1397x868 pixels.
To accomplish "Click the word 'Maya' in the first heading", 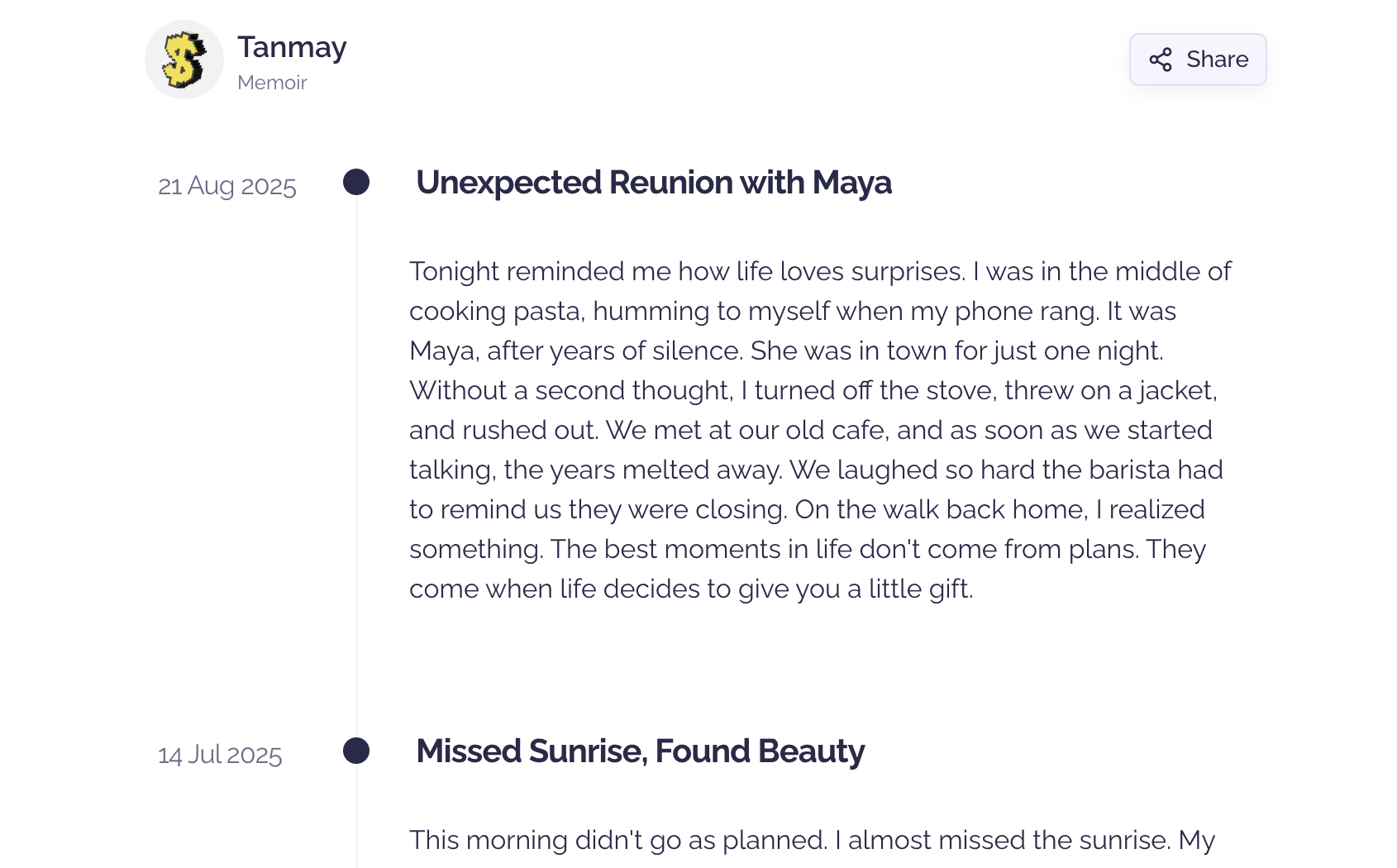I will [x=852, y=183].
